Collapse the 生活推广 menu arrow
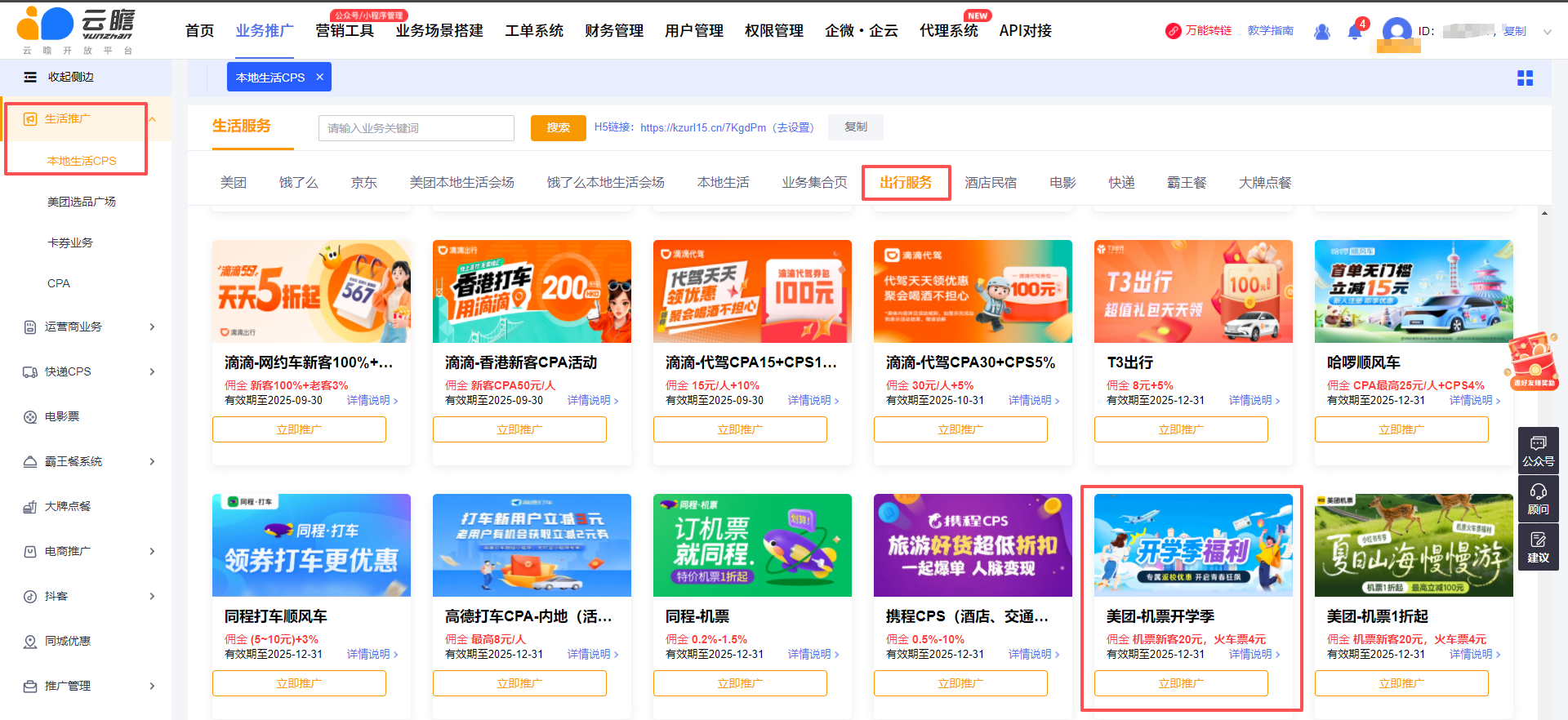The image size is (1568, 720). pyautogui.click(x=152, y=119)
